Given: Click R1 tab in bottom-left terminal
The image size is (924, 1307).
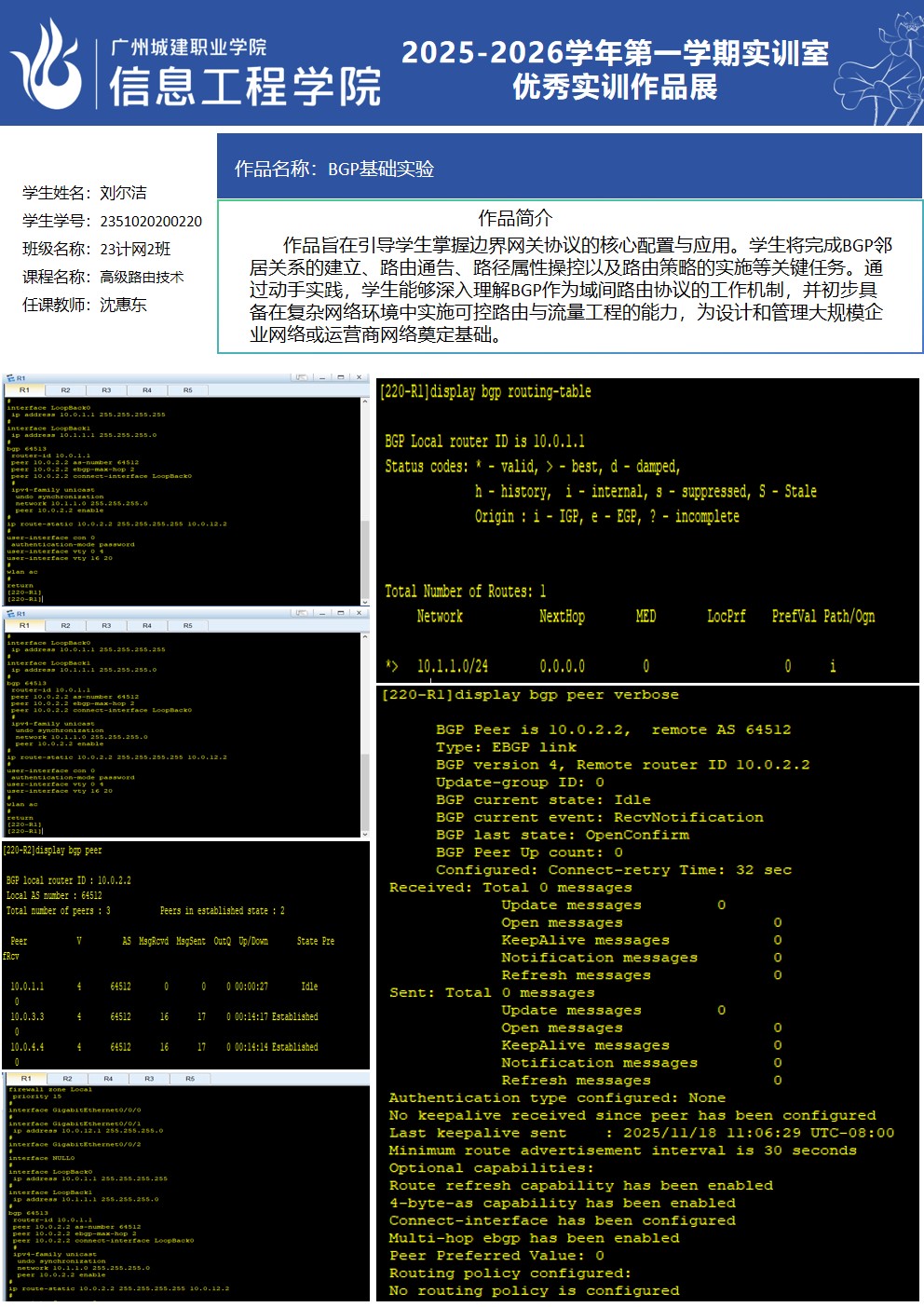Looking at the screenshot, I should tap(26, 1079).
